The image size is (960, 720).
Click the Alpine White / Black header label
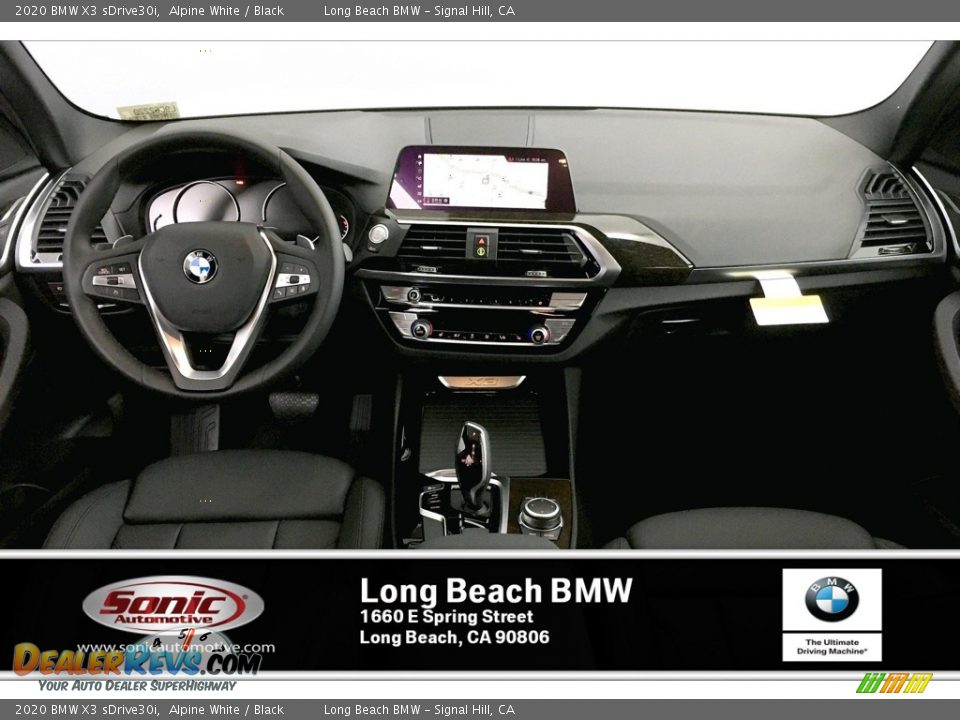tap(228, 10)
